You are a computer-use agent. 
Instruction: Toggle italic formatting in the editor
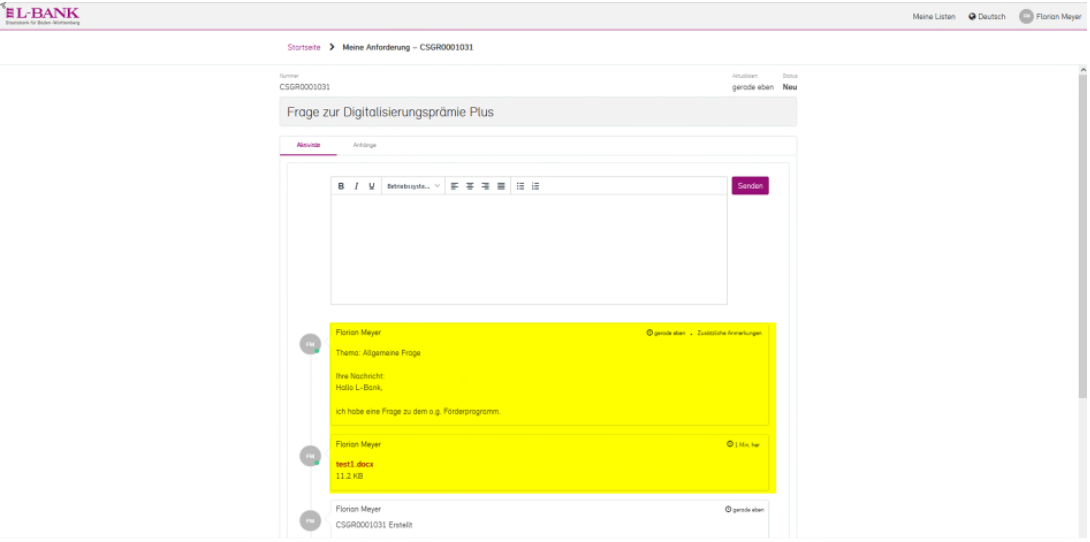click(357, 186)
